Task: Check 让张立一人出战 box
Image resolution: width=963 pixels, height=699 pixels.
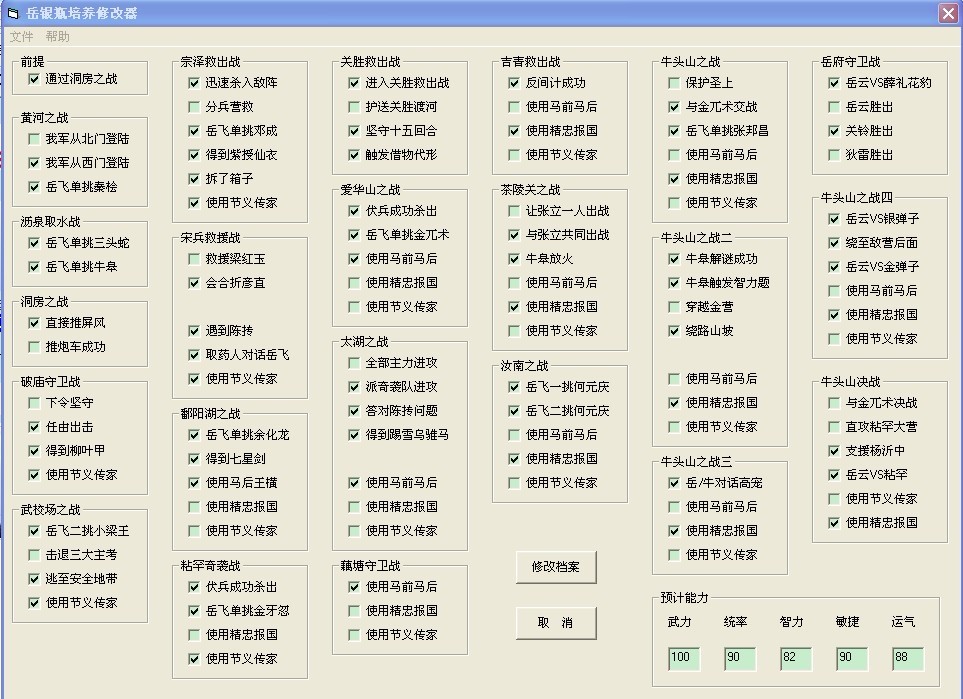Action: click(514, 211)
